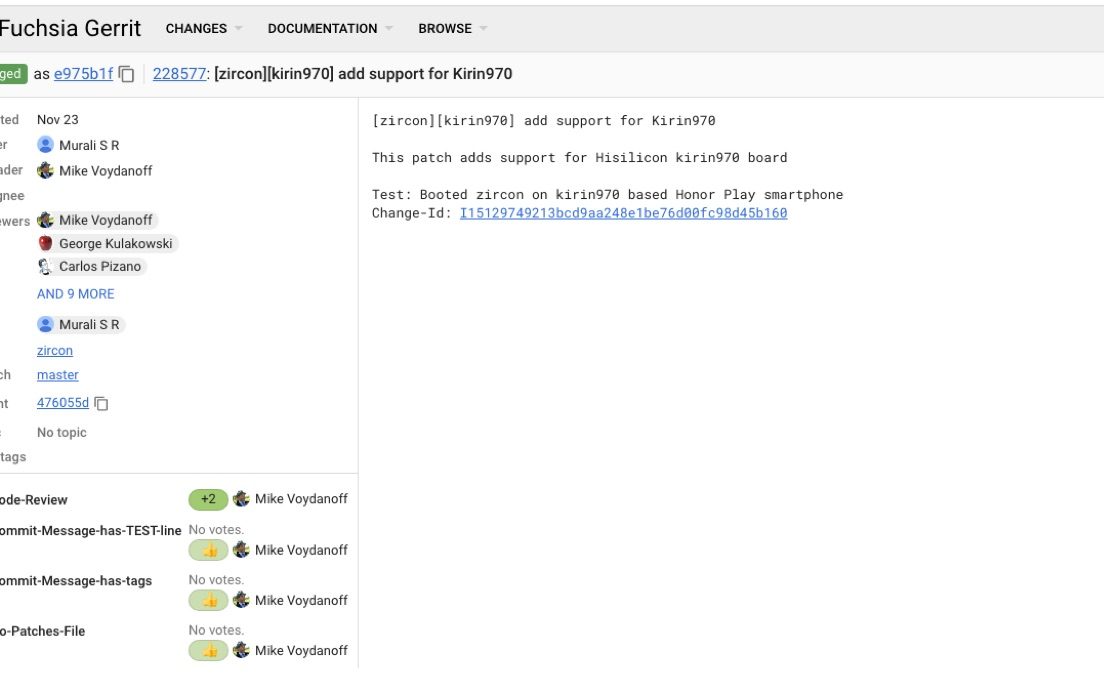The image size is (1104, 673).
Task: Expand AND 9 MORE reviewers
Action: pos(76,294)
